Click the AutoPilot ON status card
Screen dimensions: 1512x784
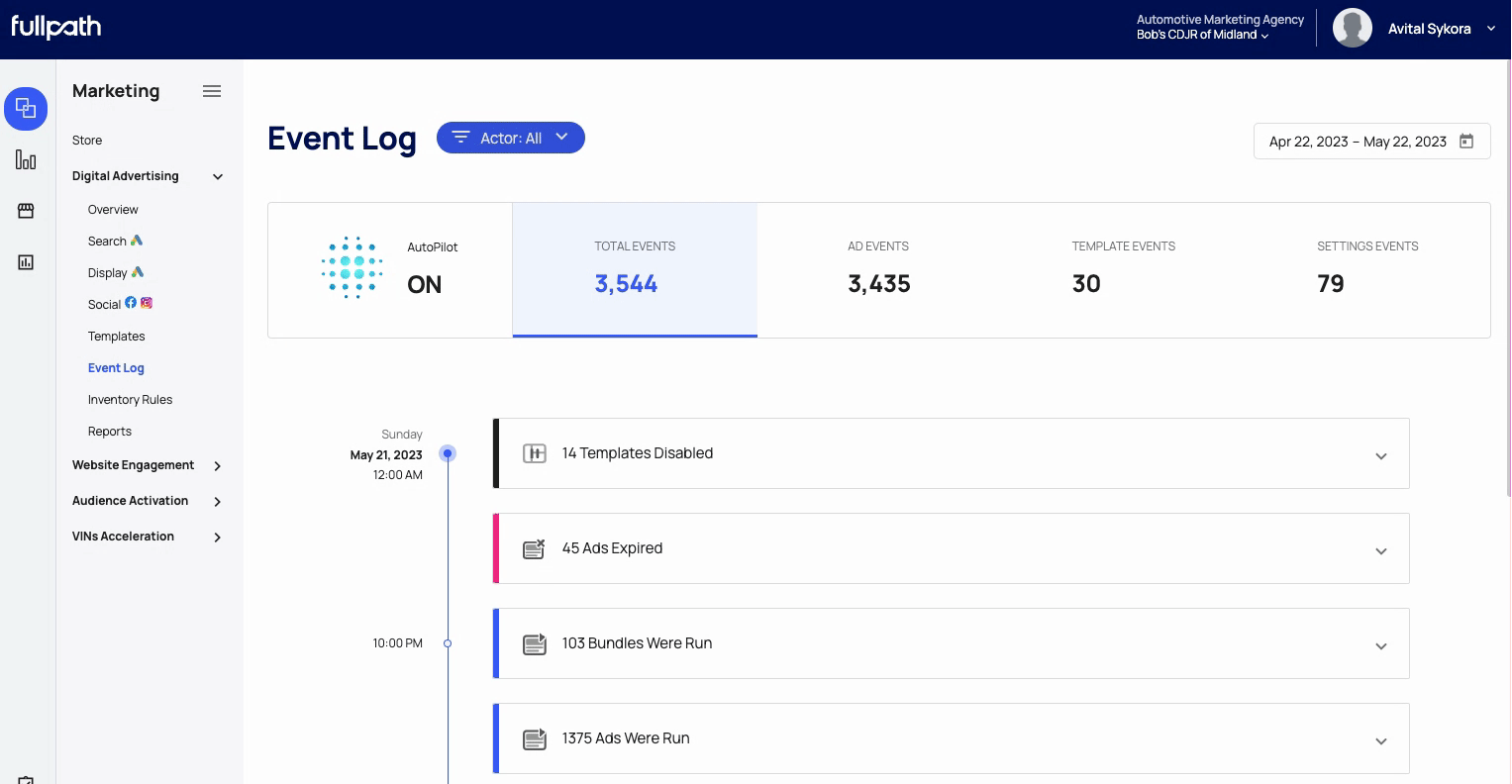390,269
